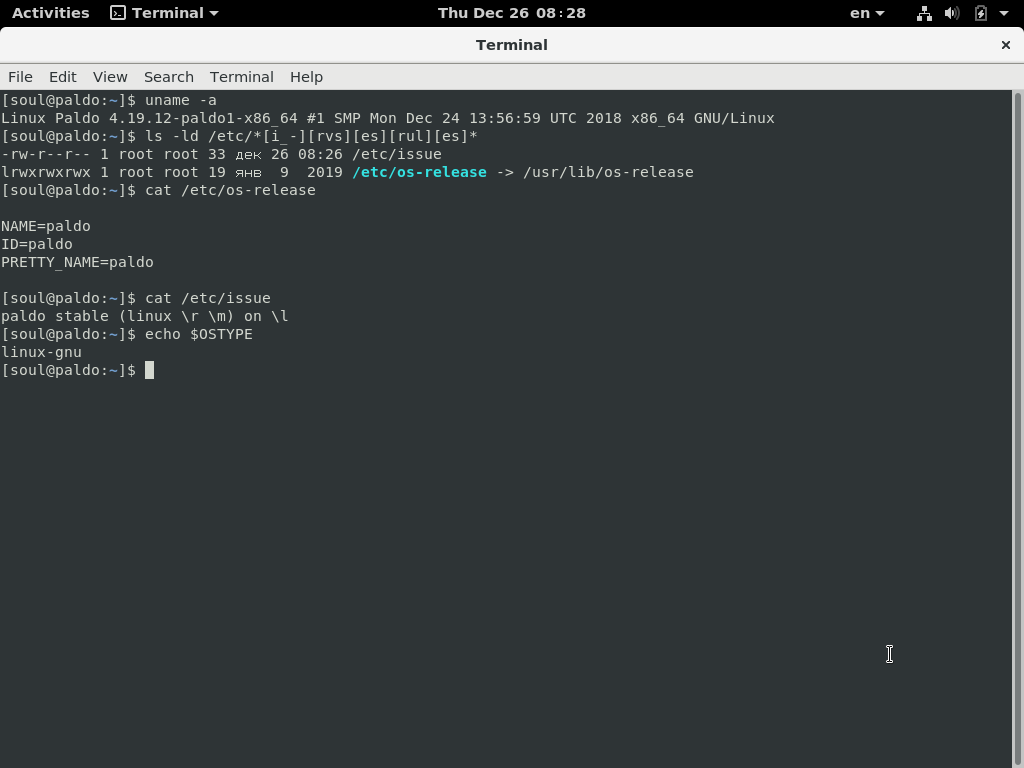Click the terminal cursor at the last prompt
This screenshot has height=768, width=1024.
pyautogui.click(x=150, y=370)
